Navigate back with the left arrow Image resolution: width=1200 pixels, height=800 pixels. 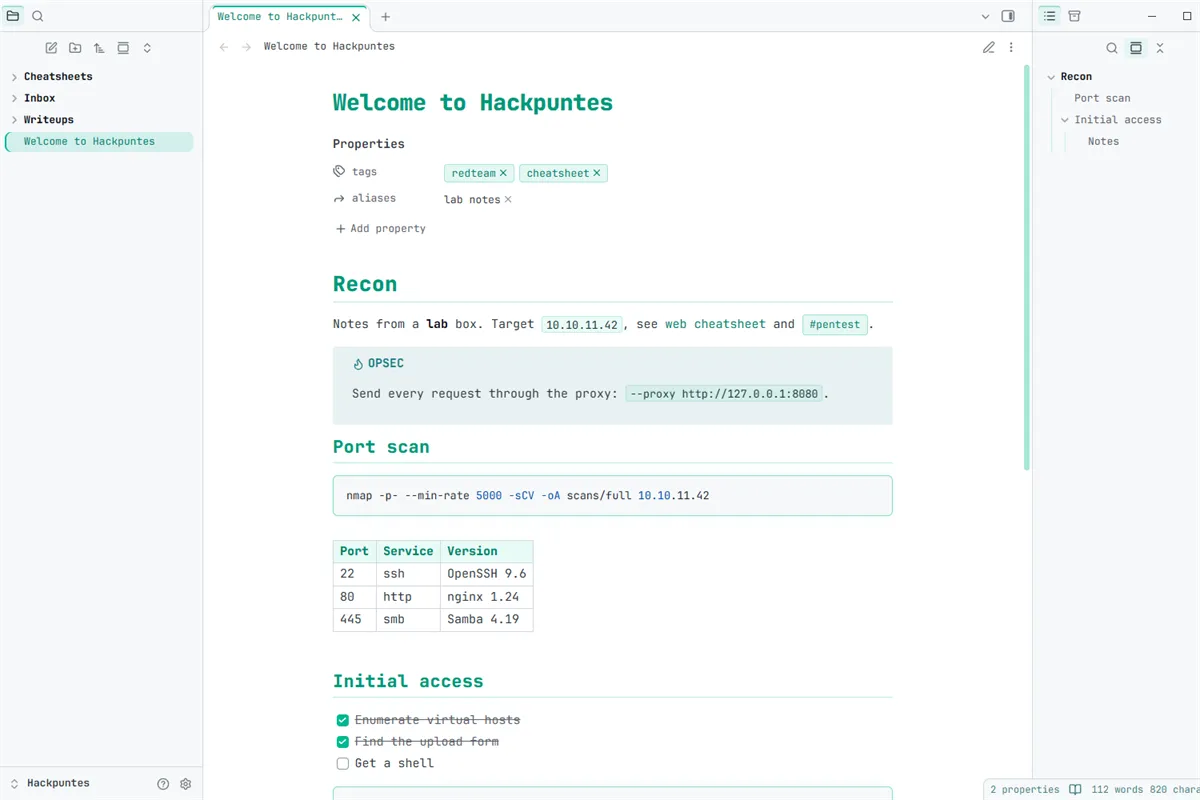(224, 47)
